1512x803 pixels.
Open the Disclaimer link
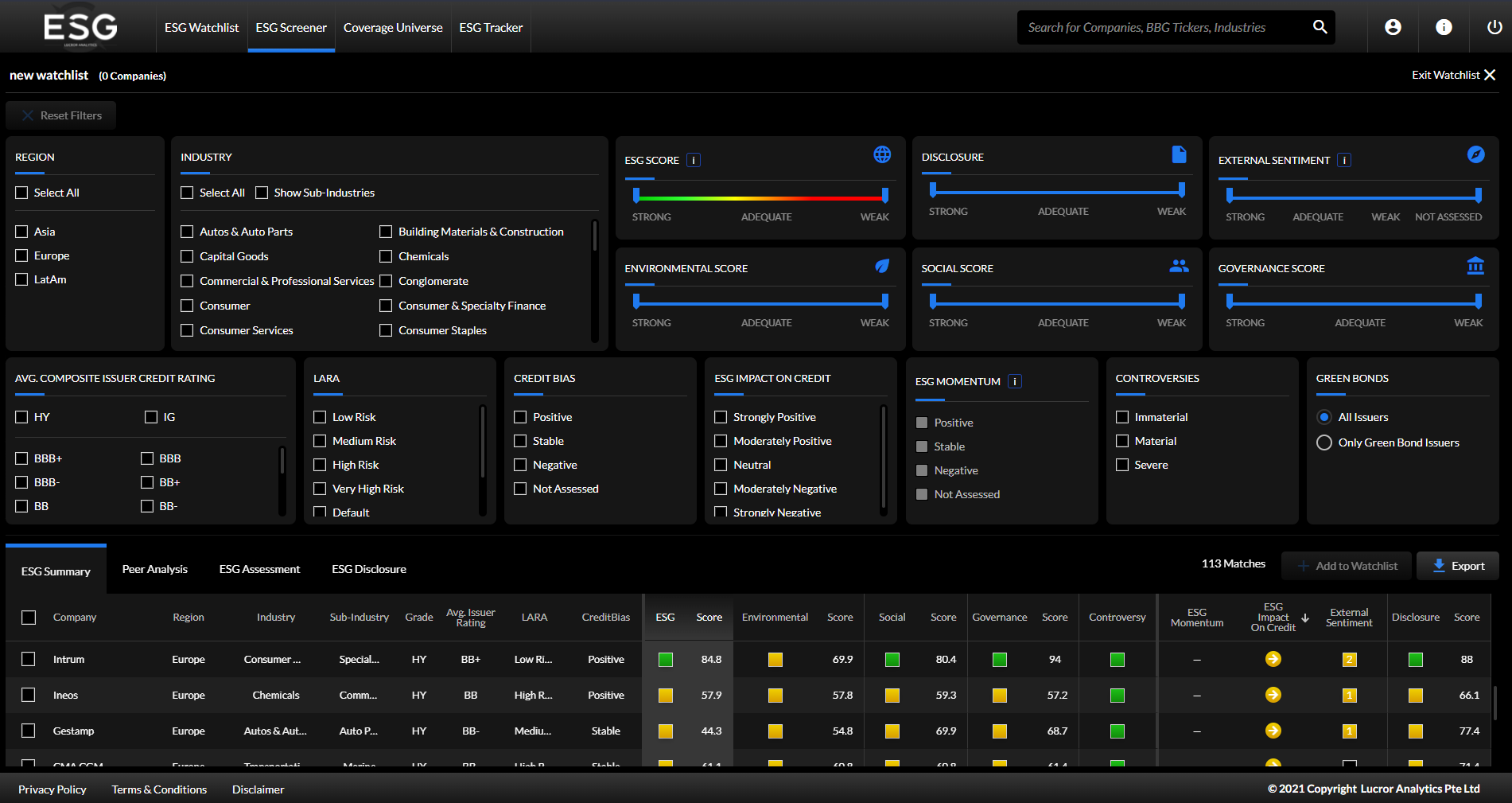[x=258, y=789]
